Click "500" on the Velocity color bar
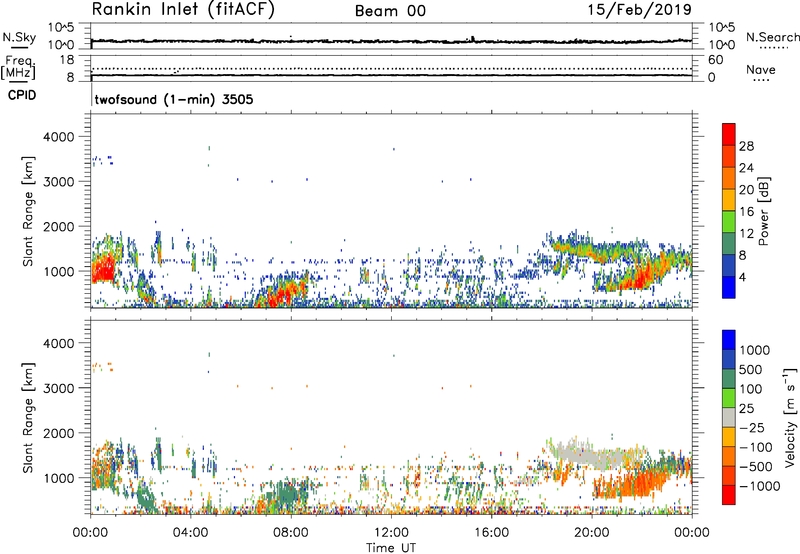 [x=751, y=370]
